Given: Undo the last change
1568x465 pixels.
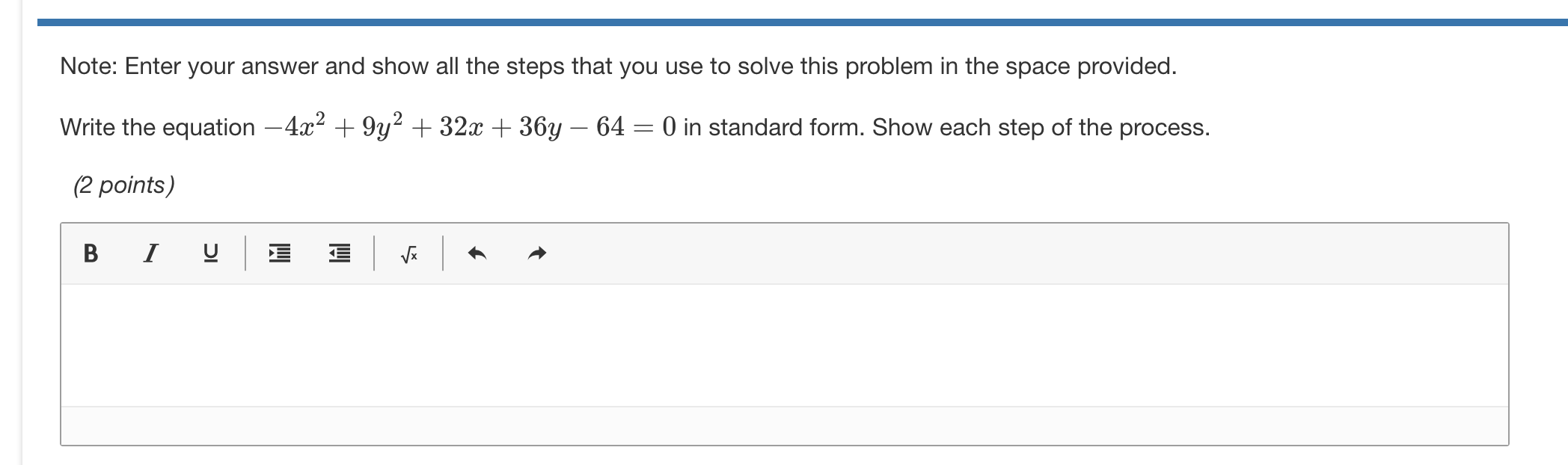Looking at the screenshot, I should click(477, 254).
